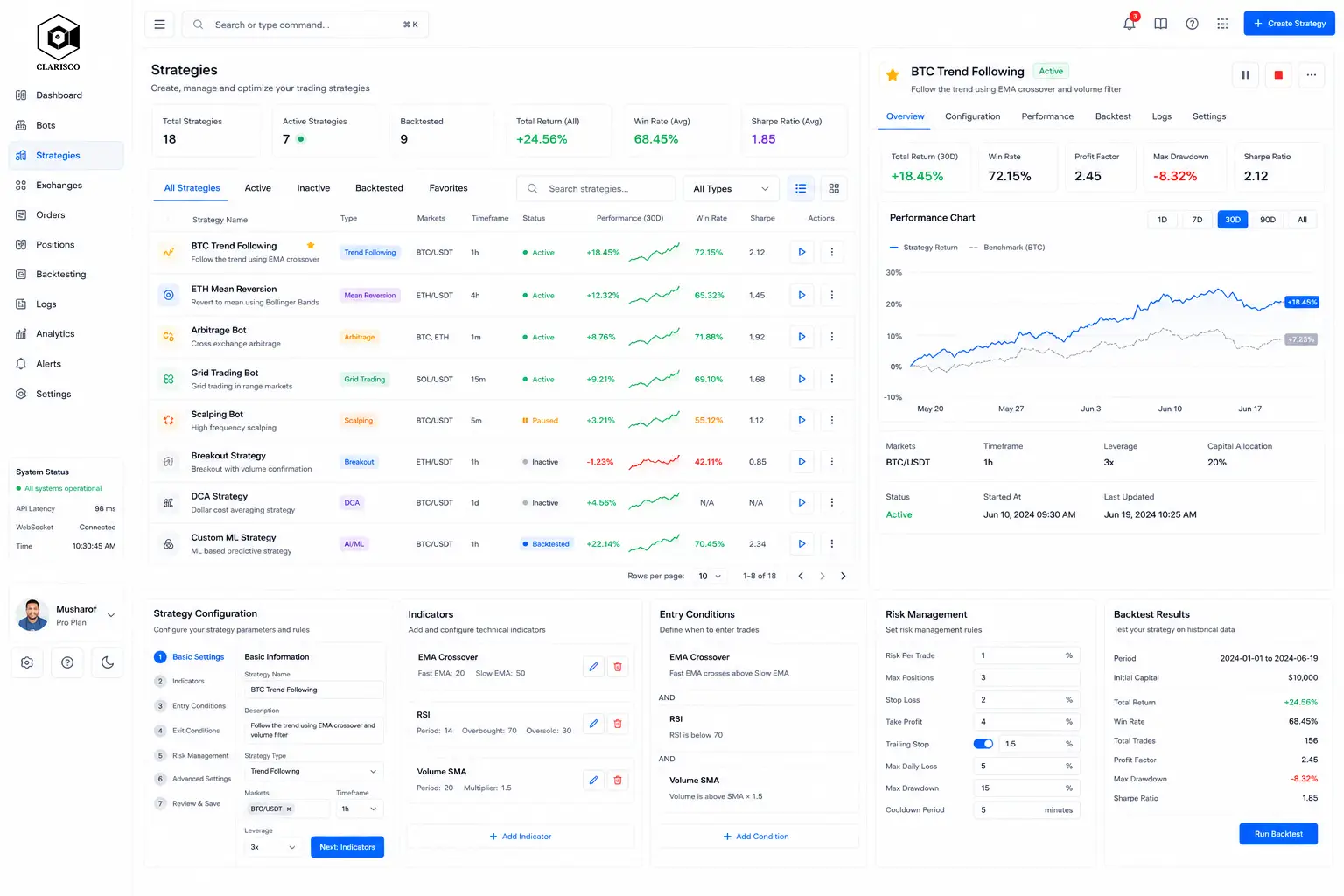This screenshot has height=896, width=1344.
Task: Select the All chart range
Action: pyautogui.click(x=1302, y=220)
